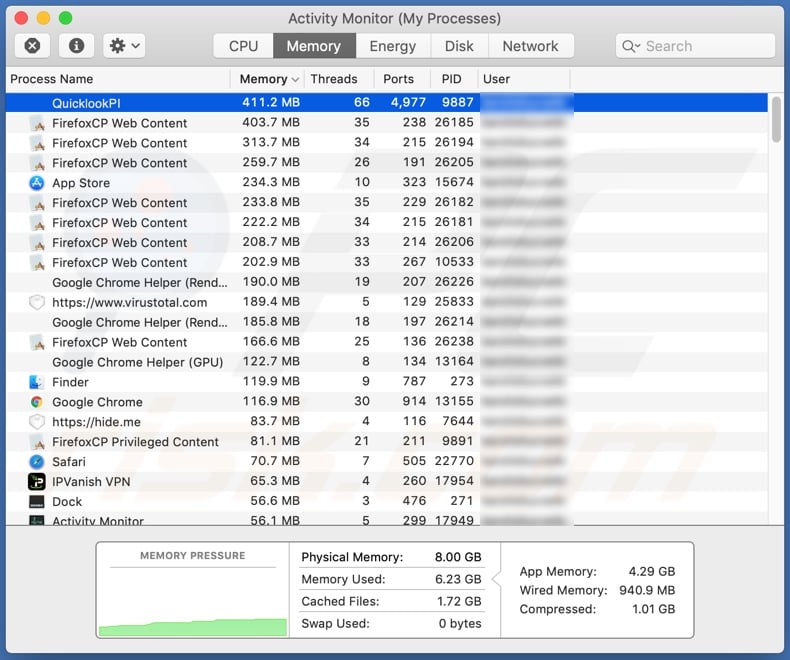Click the Dock process icon
Viewport: 790px width, 660px height.
[x=37, y=502]
